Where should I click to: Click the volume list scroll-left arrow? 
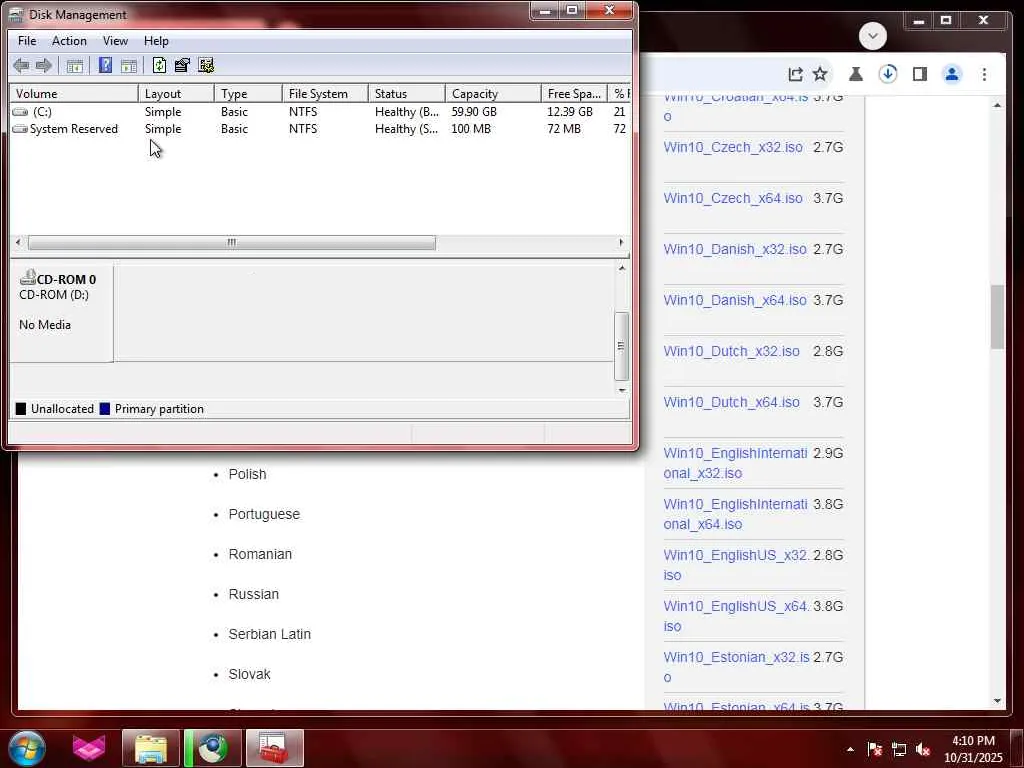[x=18, y=243]
